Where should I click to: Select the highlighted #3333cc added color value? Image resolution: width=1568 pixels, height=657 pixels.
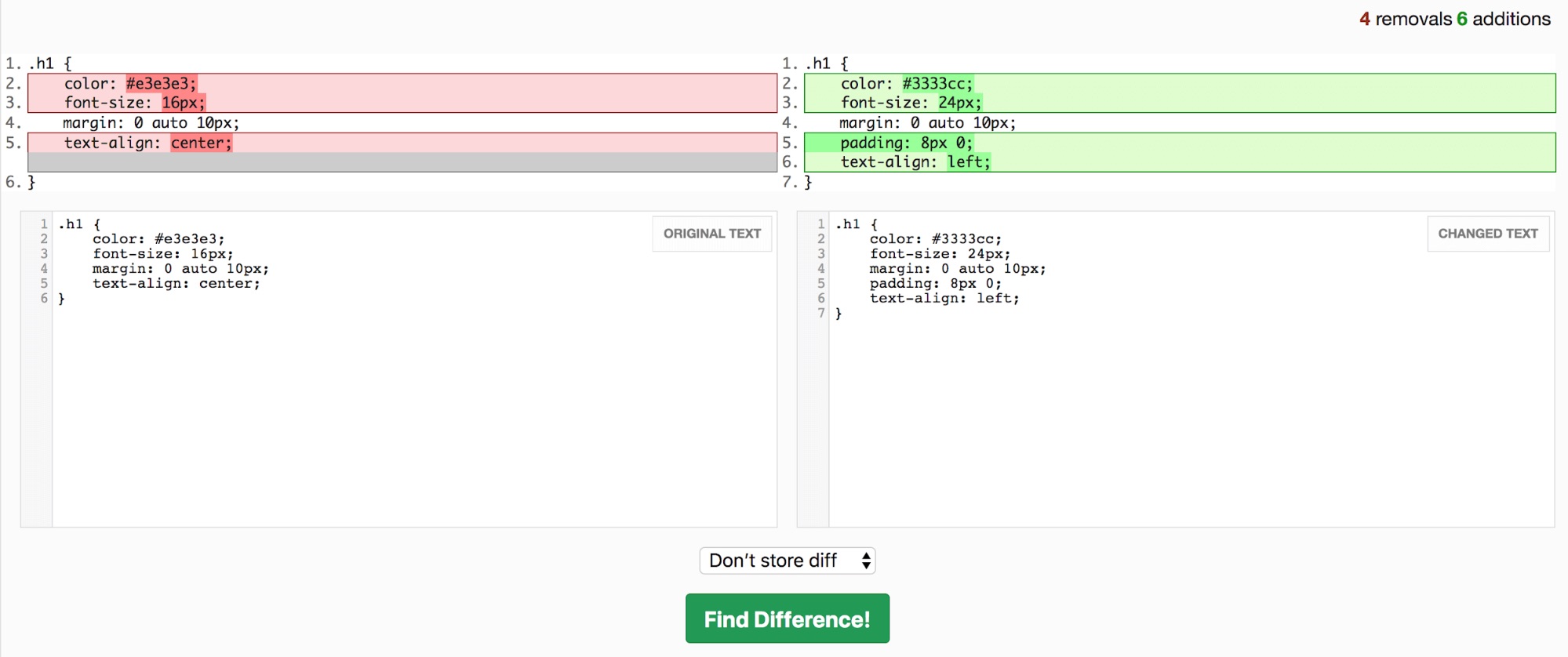pos(937,84)
